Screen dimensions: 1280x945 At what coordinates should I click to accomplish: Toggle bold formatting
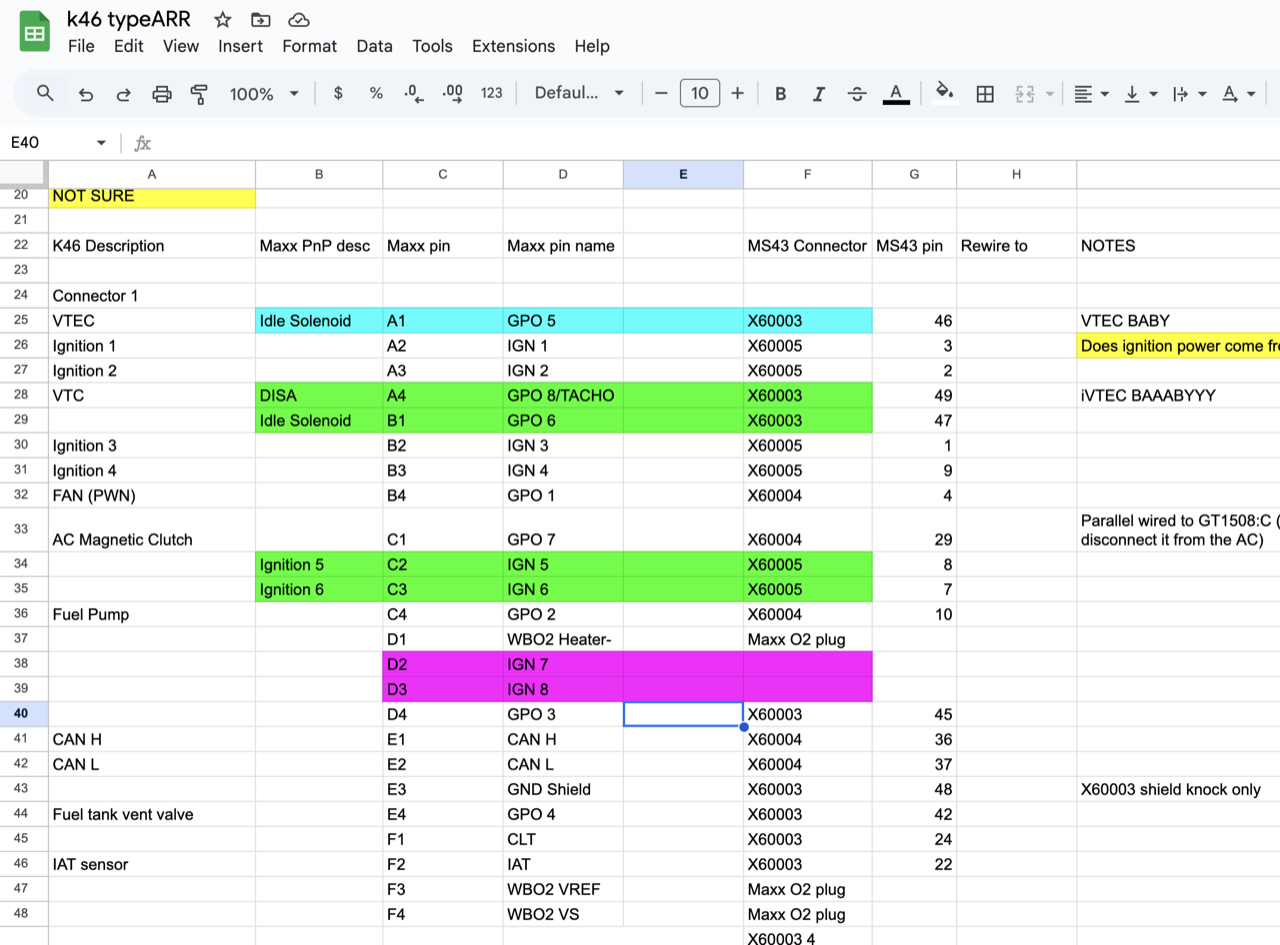point(780,94)
